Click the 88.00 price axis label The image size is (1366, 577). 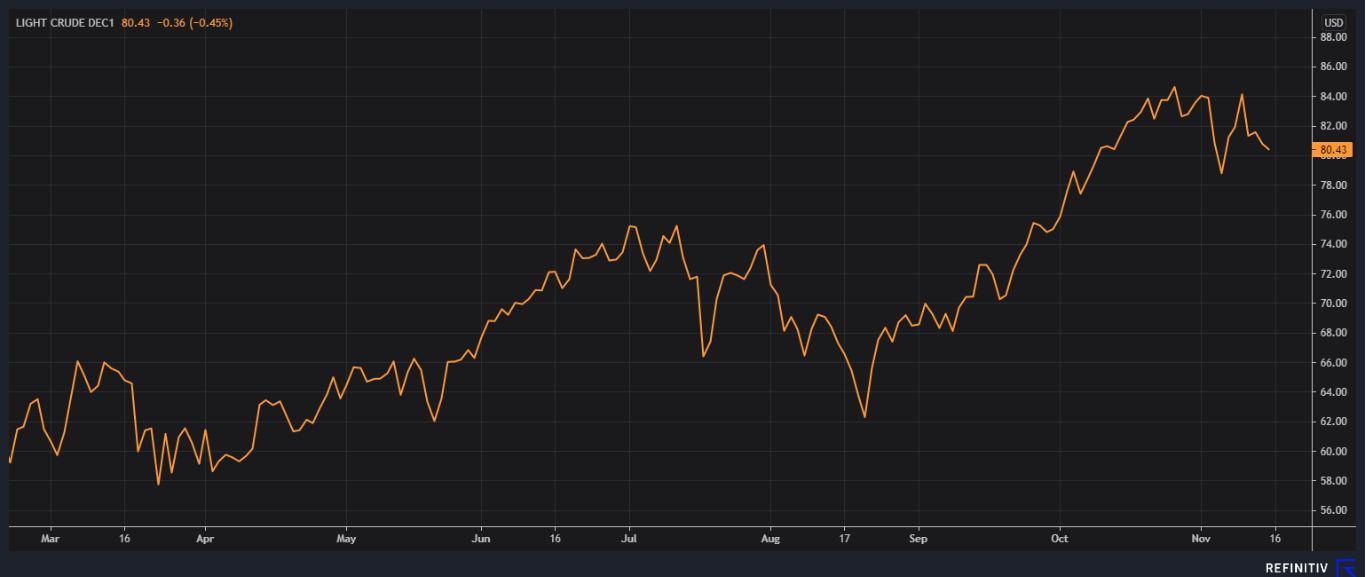pyautogui.click(x=1335, y=38)
